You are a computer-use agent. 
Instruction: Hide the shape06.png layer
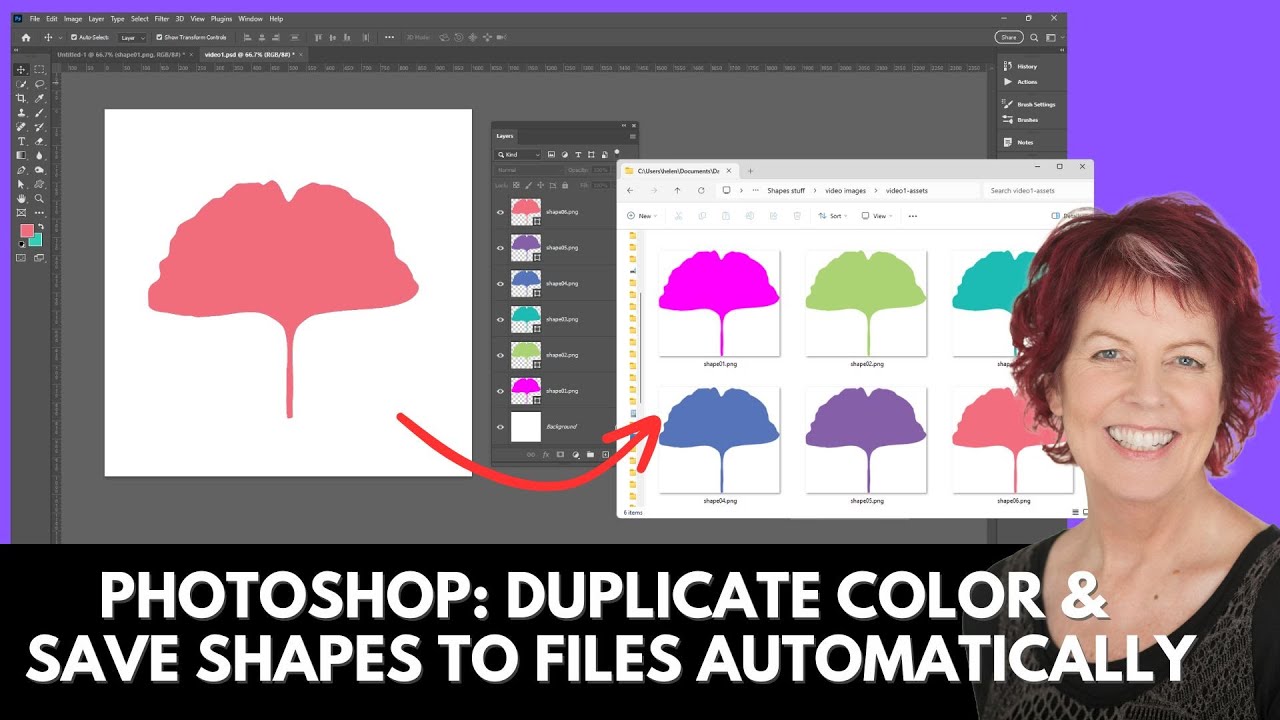coord(500,212)
